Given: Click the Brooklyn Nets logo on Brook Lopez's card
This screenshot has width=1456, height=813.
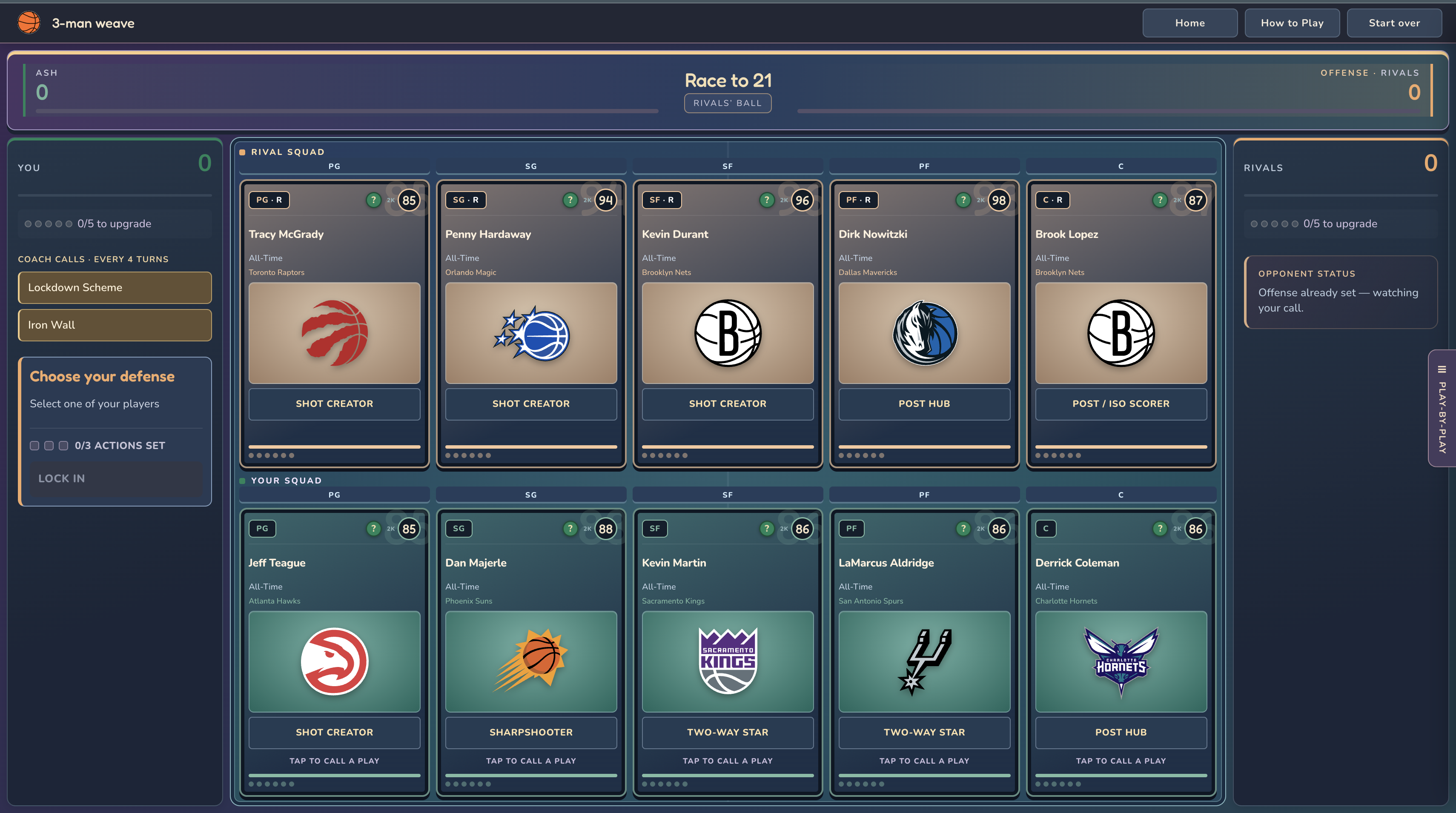Looking at the screenshot, I should 1121,333.
